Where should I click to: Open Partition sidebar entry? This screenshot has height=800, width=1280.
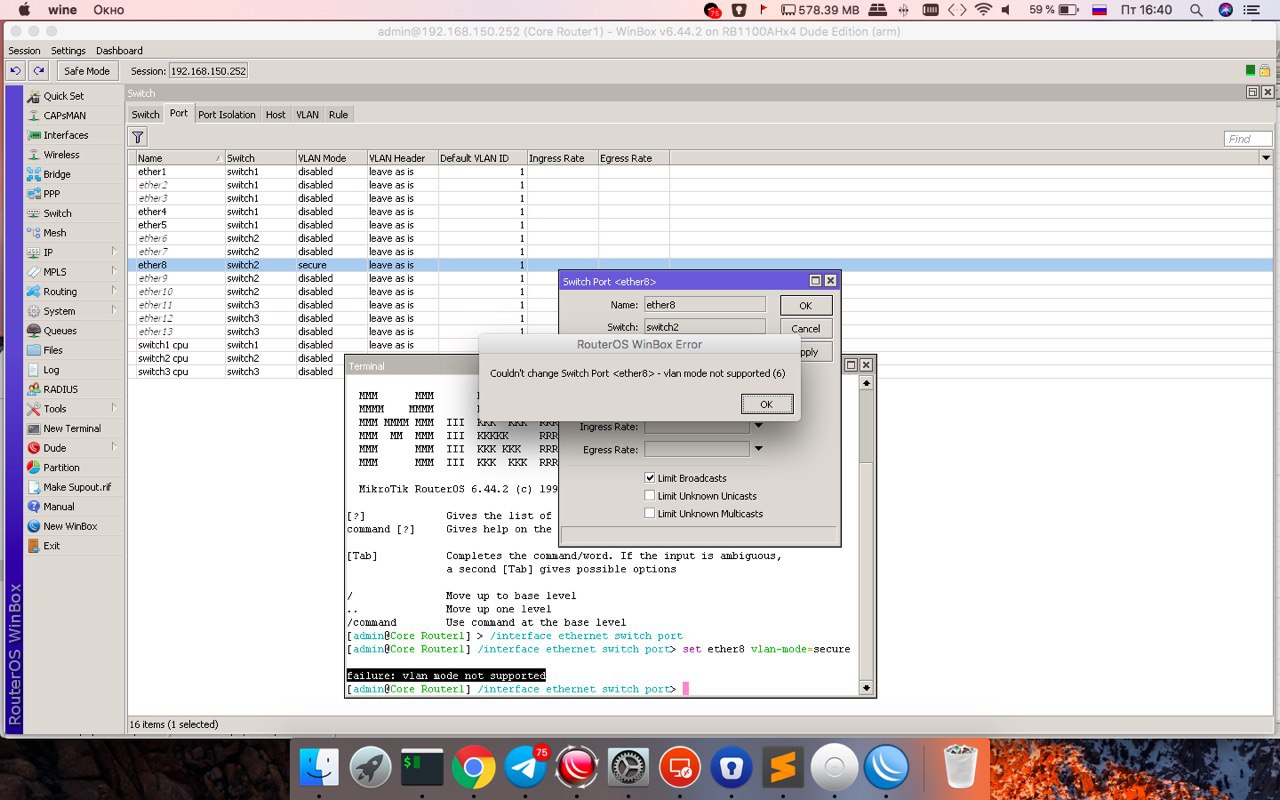(61, 467)
